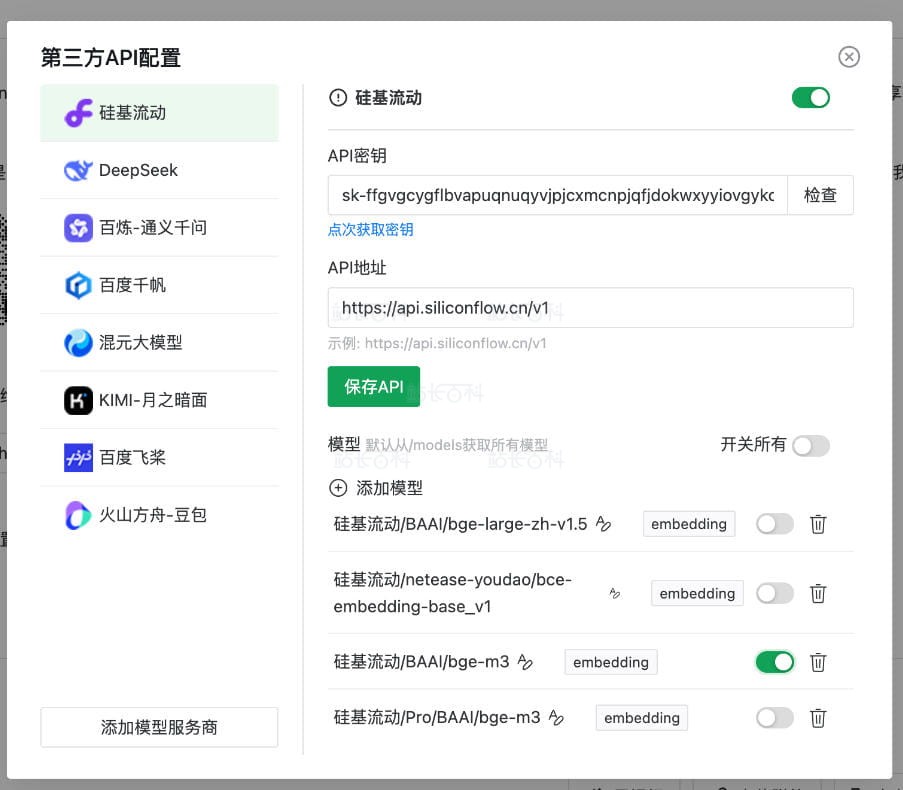Switch to 混元大模型 provider

pos(160,343)
